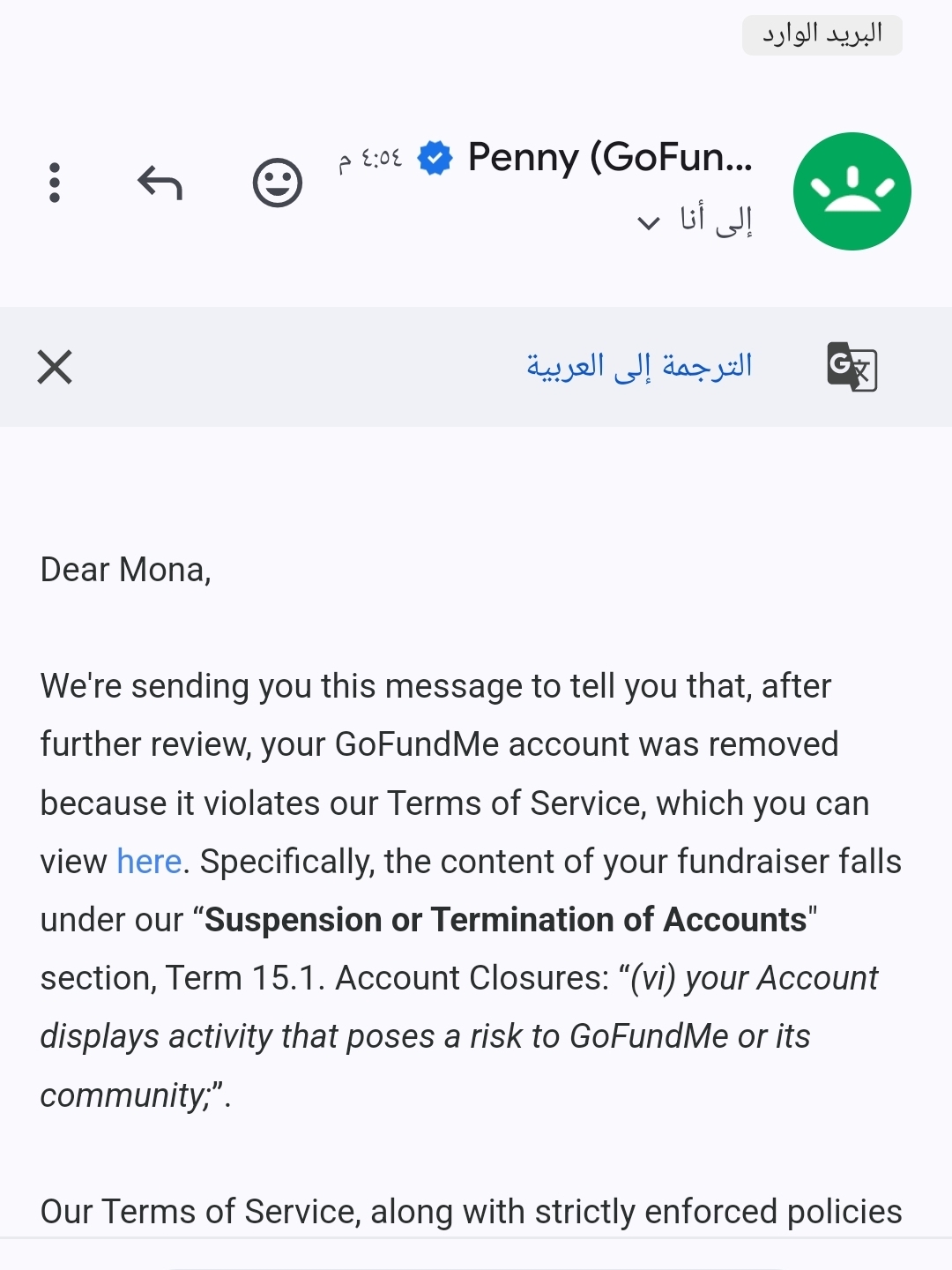Tap the blue verified sender badge
Viewport: 952px width, 1270px height.
tap(435, 158)
